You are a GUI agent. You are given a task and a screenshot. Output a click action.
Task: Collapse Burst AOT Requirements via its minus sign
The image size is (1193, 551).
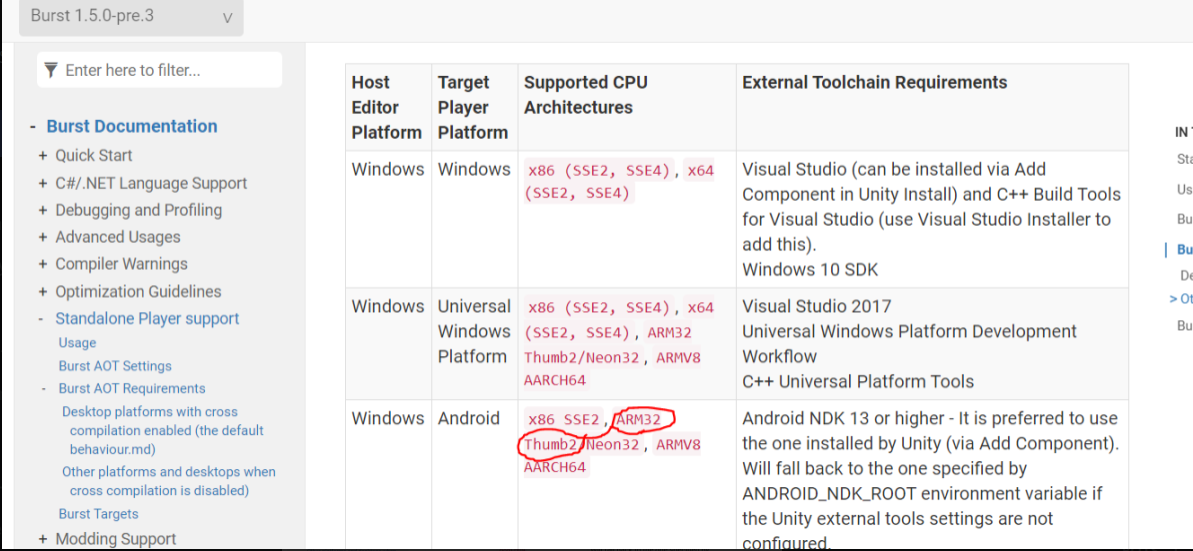[45, 389]
